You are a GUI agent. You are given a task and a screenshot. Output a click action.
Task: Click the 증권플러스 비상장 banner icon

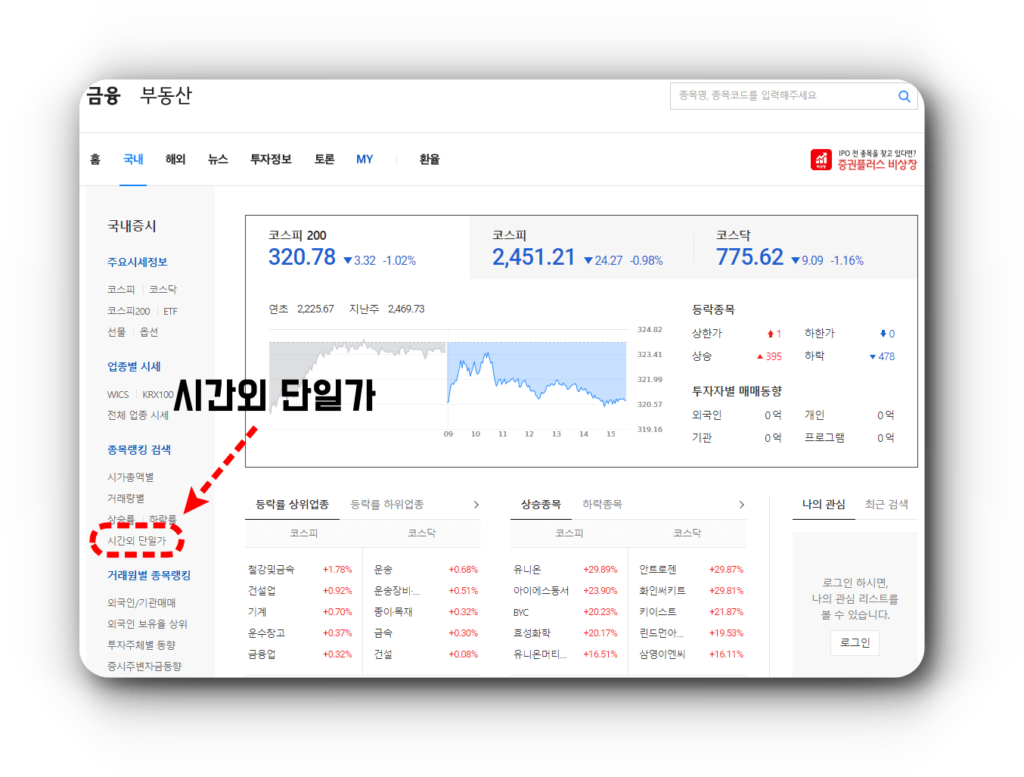[821, 159]
